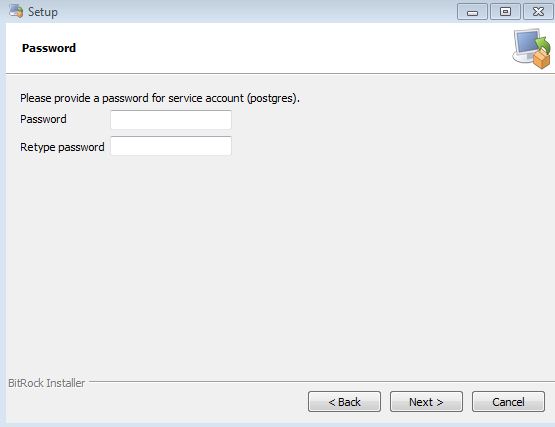Focus the Password input field
The width and height of the screenshot is (555, 427).
coord(171,120)
